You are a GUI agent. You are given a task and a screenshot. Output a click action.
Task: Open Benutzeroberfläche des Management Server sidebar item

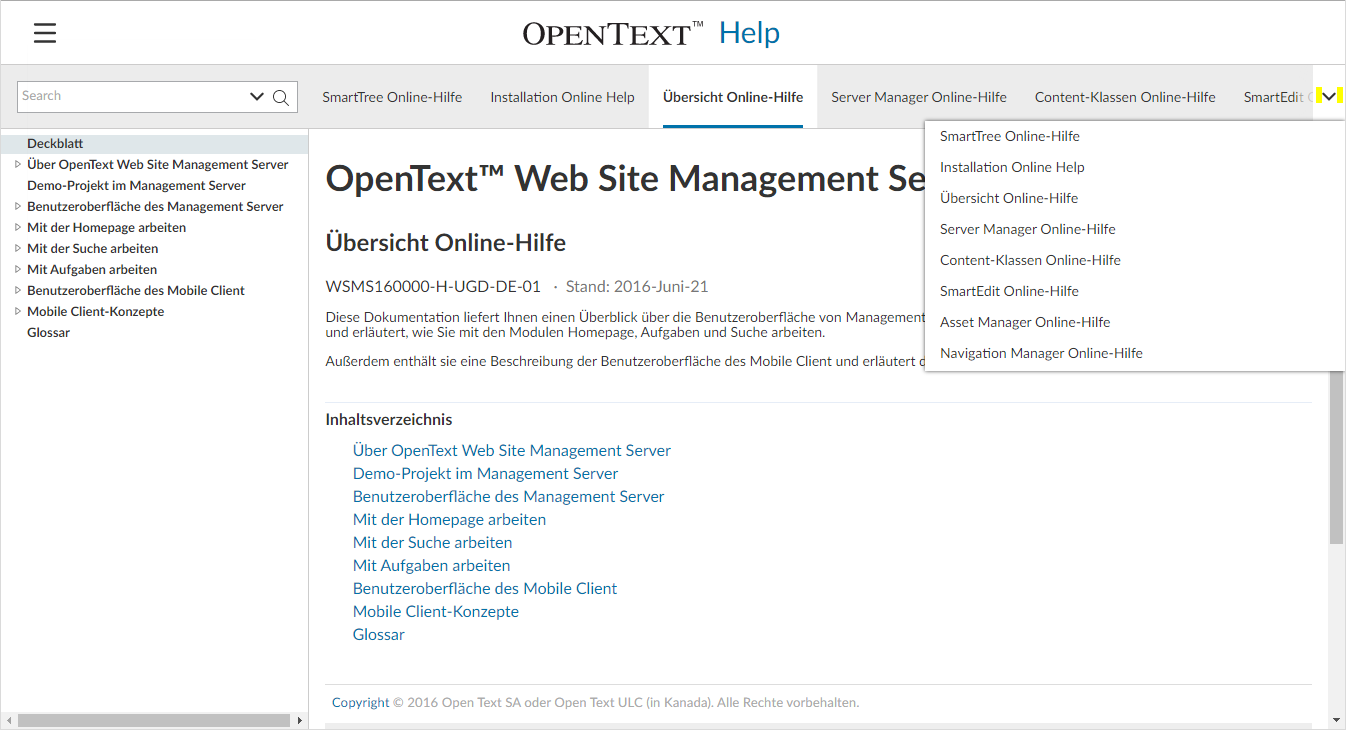(155, 207)
